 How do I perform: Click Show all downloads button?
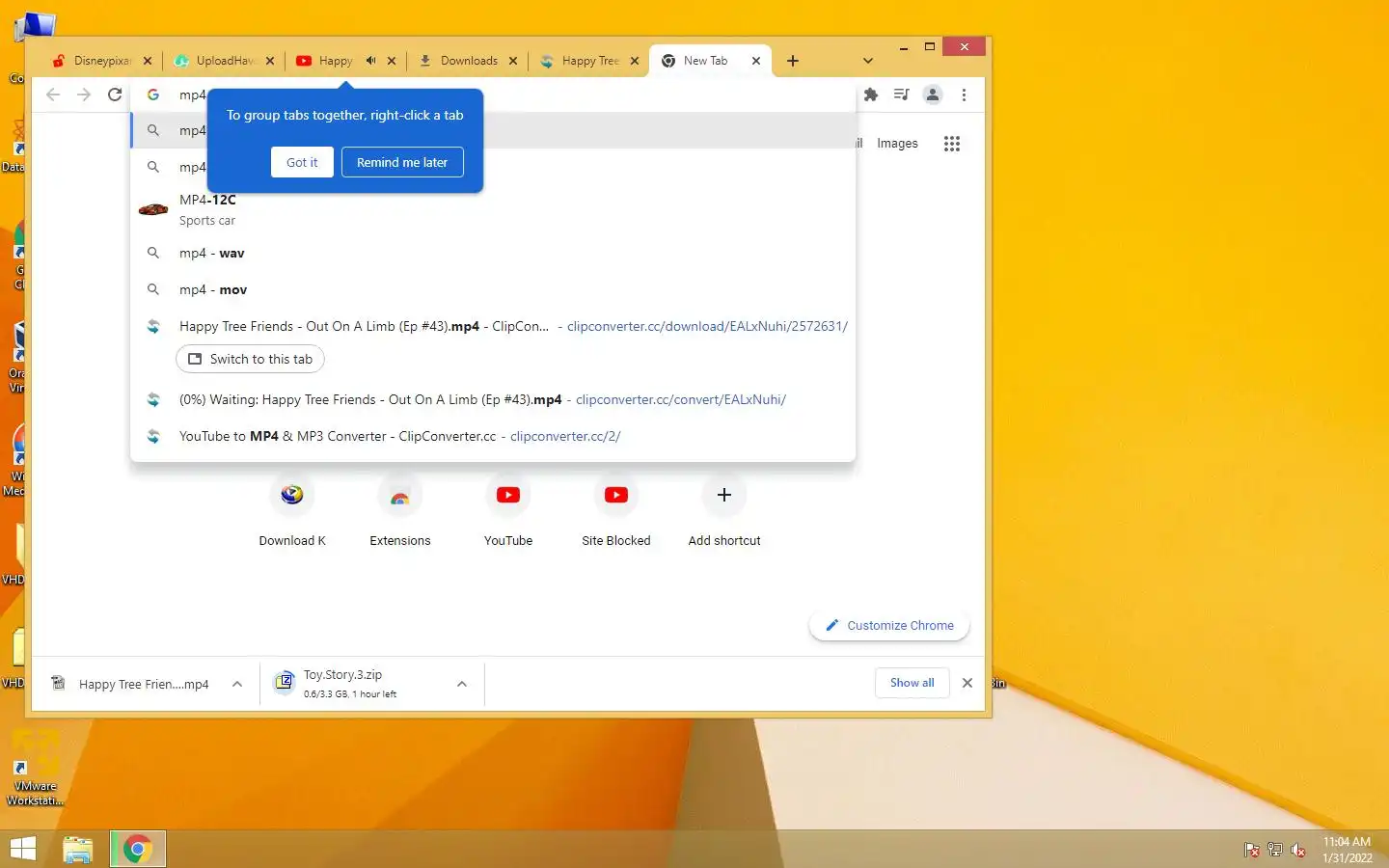click(912, 683)
